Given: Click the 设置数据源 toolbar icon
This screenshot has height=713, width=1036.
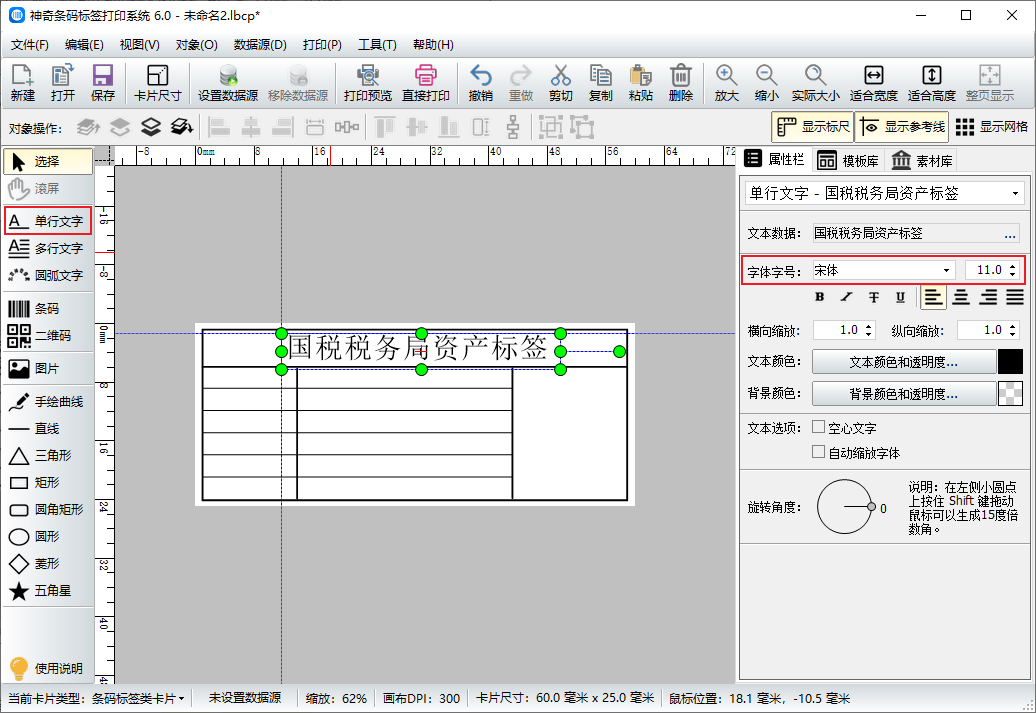Looking at the screenshot, I should point(227,83).
